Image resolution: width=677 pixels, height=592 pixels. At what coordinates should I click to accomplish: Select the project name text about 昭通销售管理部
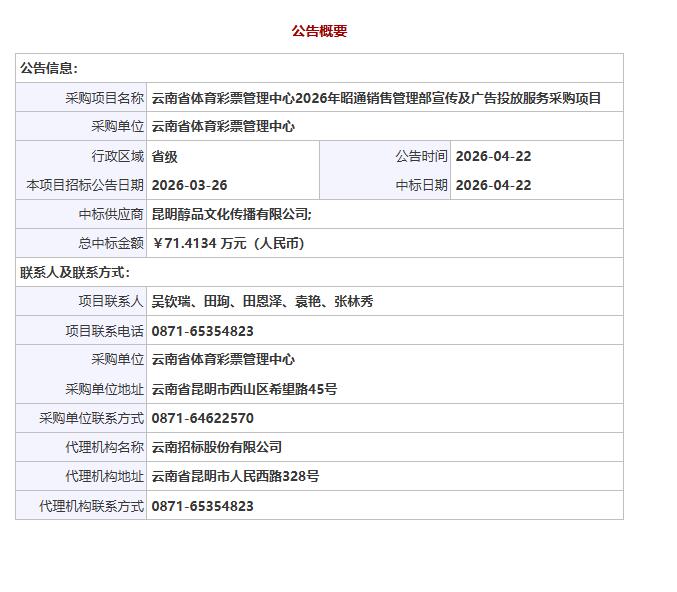[376, 98]
